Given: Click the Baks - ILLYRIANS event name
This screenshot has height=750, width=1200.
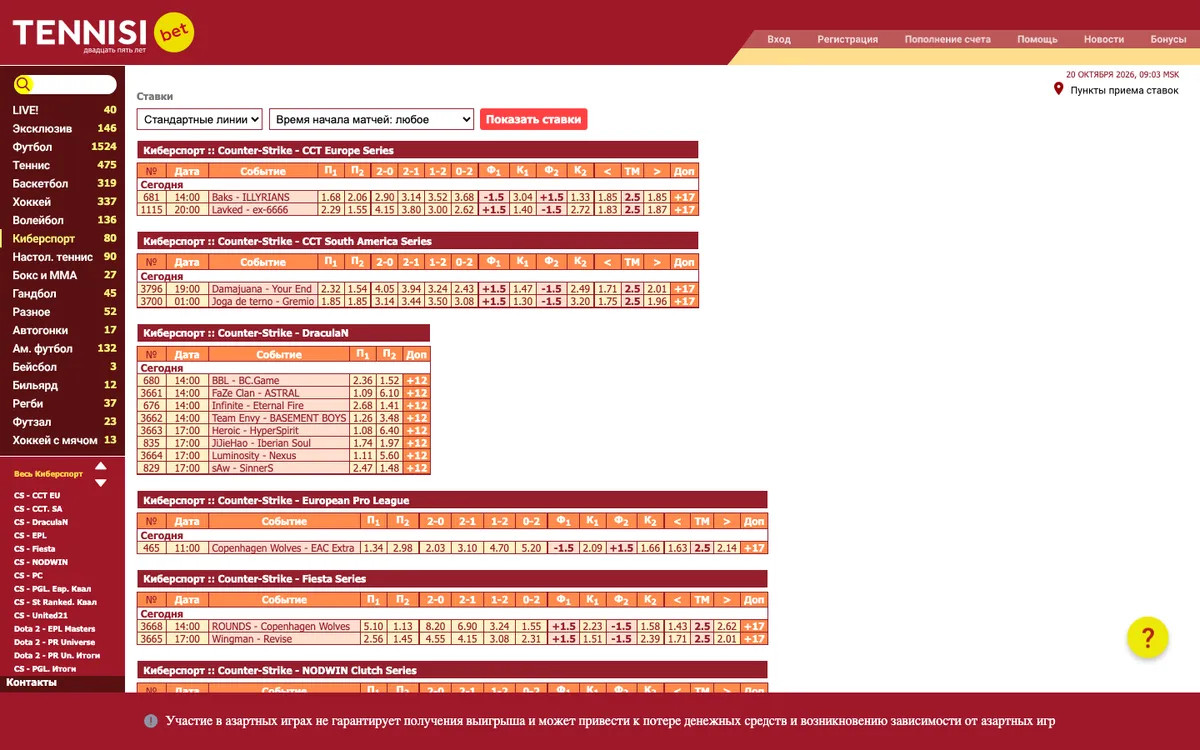Looking at the screenshot, I should (x=250, y=197).
